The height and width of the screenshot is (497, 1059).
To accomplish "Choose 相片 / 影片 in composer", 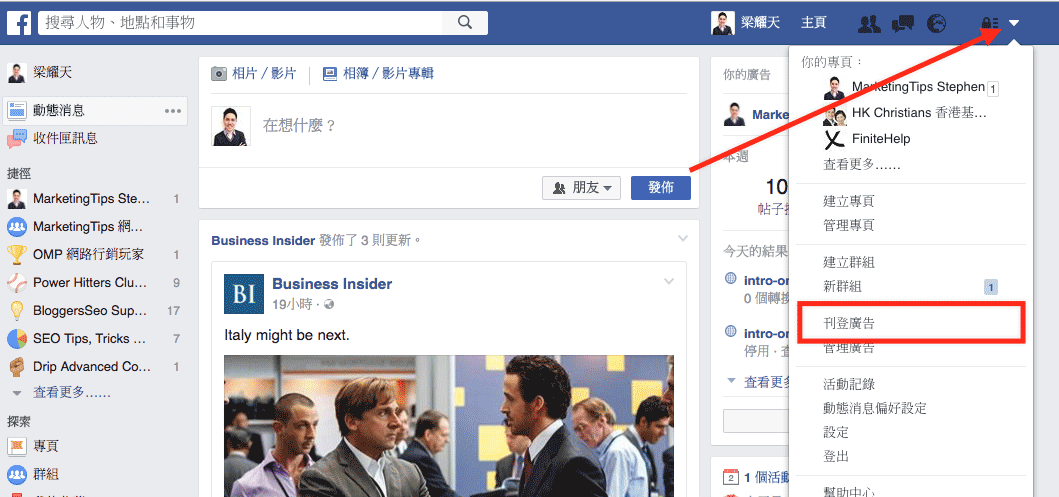I will point(253,74).
